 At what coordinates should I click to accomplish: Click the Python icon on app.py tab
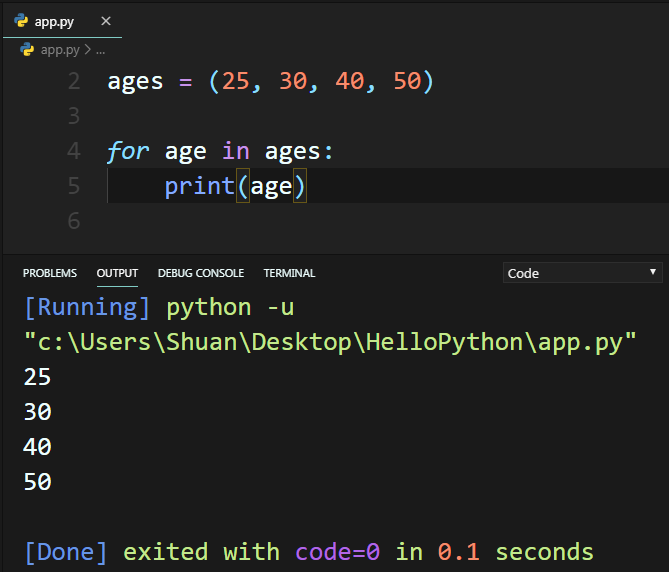pos(21,20)
